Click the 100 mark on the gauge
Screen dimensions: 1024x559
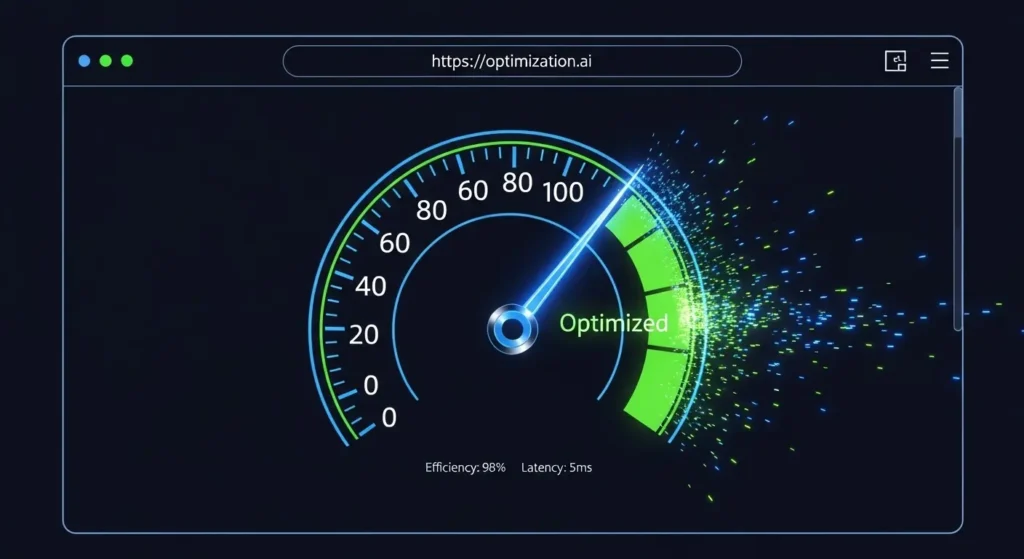click(x=563, y=192)
